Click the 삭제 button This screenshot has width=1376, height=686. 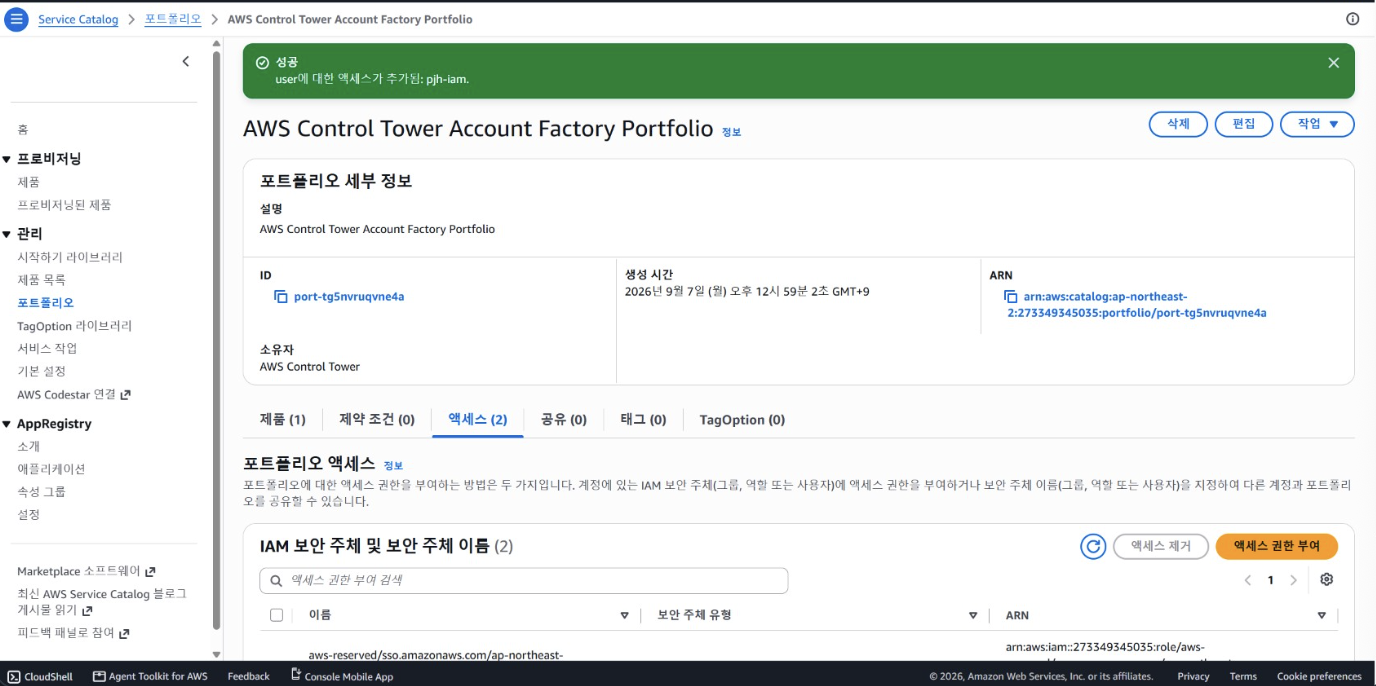point(1178,124)
